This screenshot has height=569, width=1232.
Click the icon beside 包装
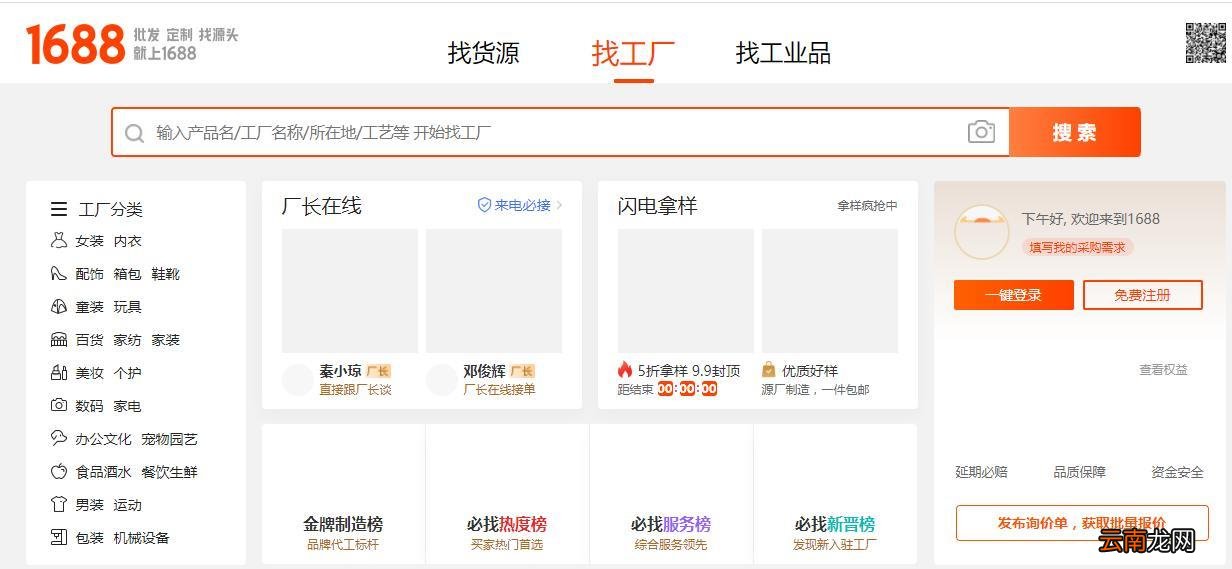(59, 537)
